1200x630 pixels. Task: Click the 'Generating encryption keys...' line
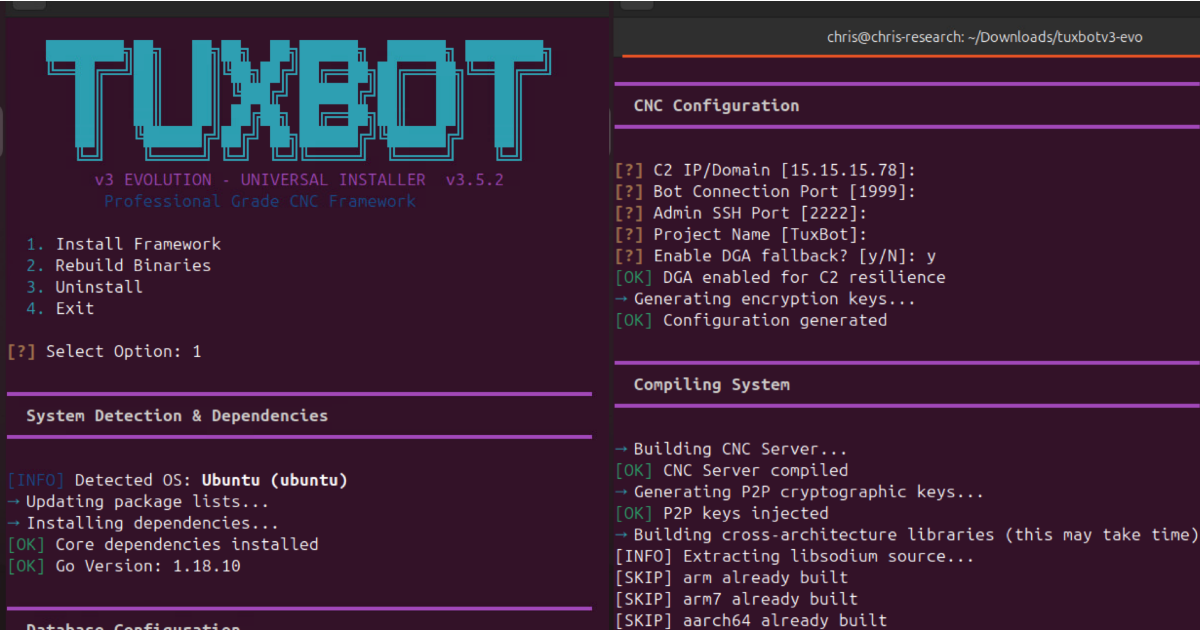click(765, 298)
